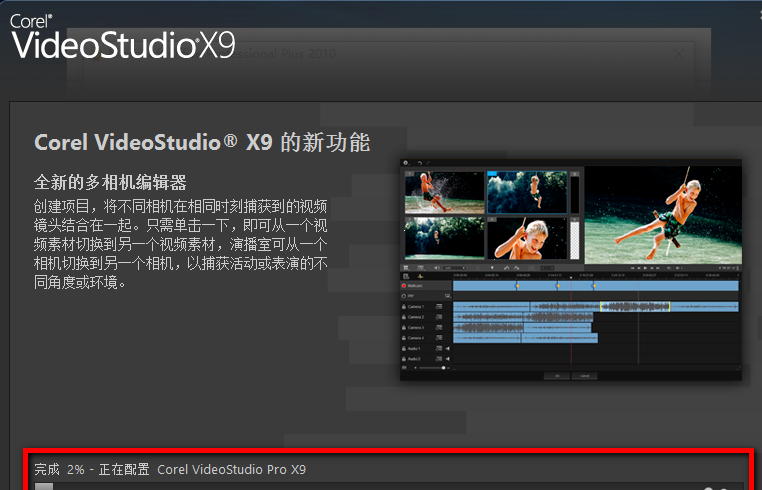Click the installation progress bar at bottom

click(390, 486)
